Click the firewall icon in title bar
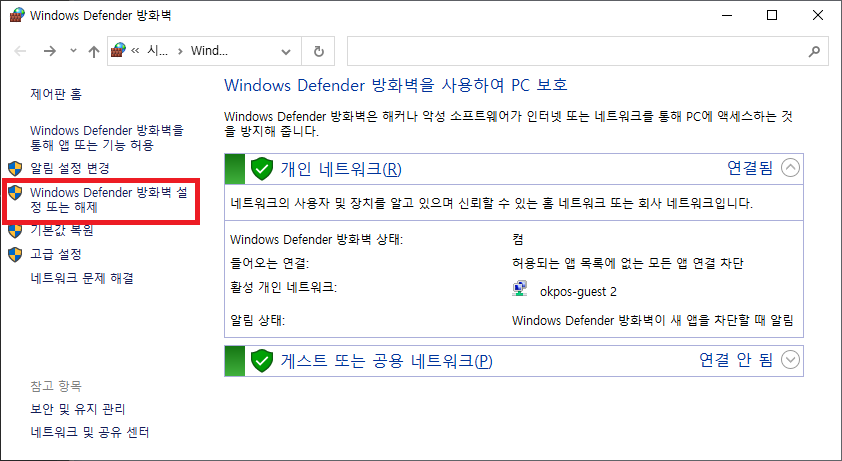 pos(16,15)
